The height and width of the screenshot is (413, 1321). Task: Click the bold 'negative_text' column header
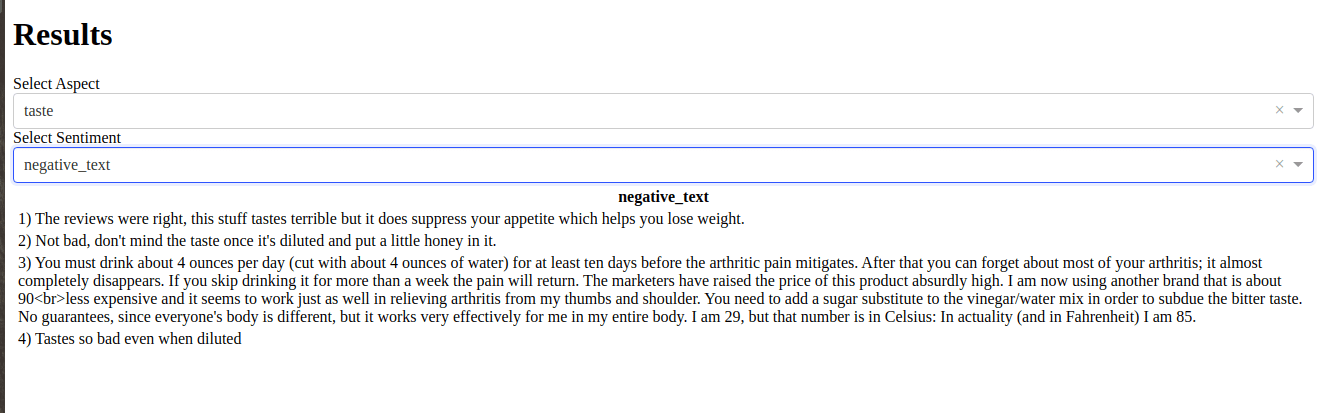point(663,197)
